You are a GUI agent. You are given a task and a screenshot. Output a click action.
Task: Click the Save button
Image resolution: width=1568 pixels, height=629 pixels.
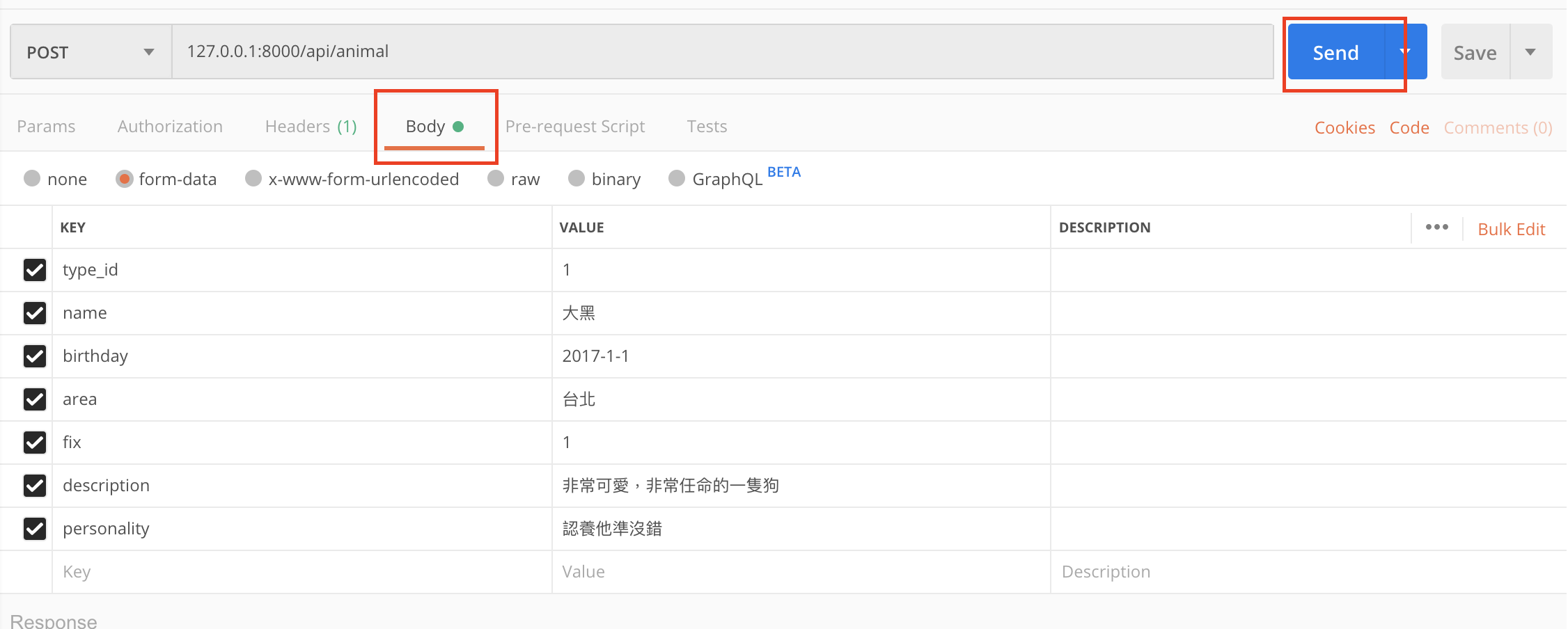[x=1475, y=52]
